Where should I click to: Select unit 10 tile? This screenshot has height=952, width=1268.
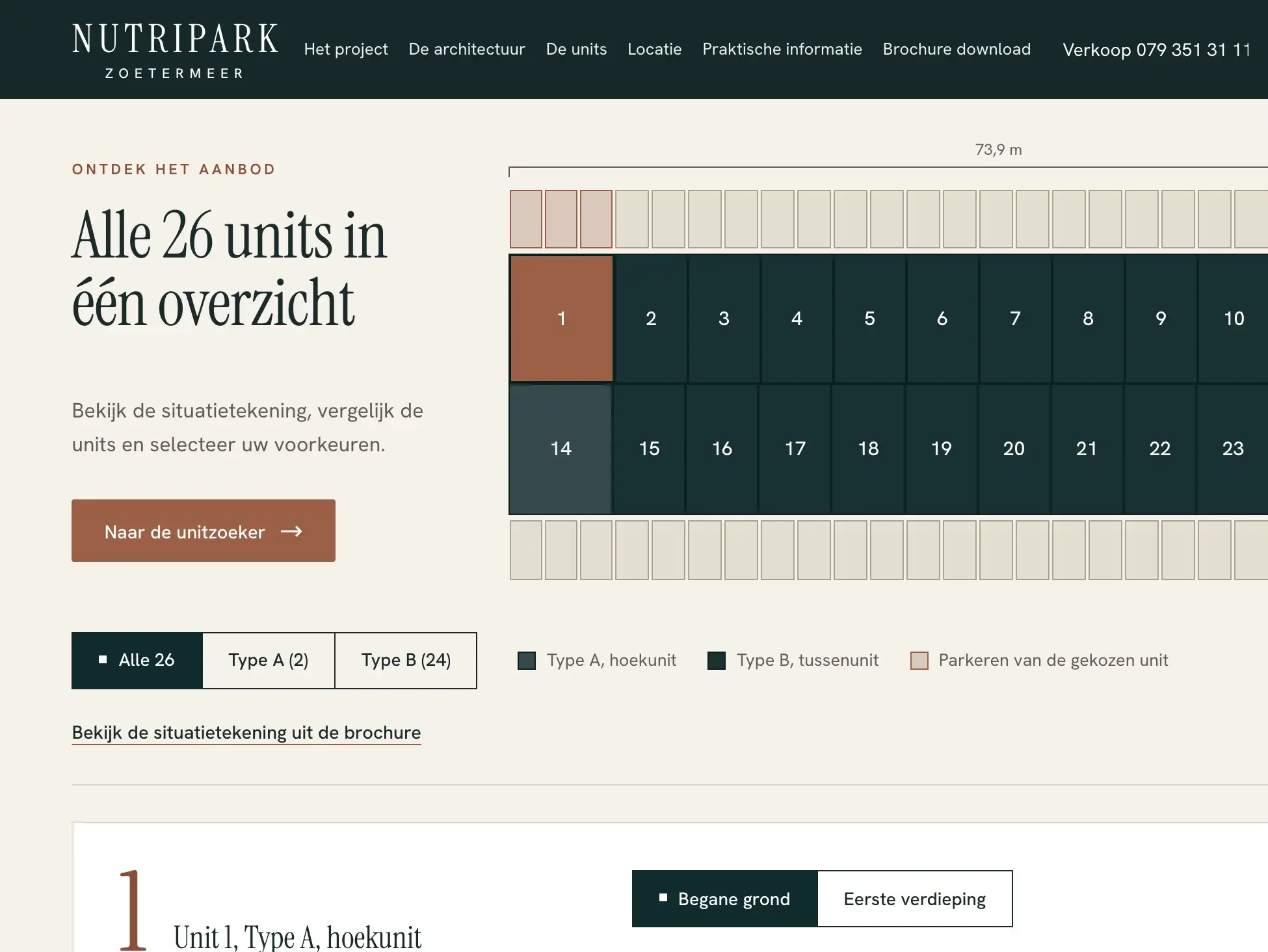coord(1234,319)
